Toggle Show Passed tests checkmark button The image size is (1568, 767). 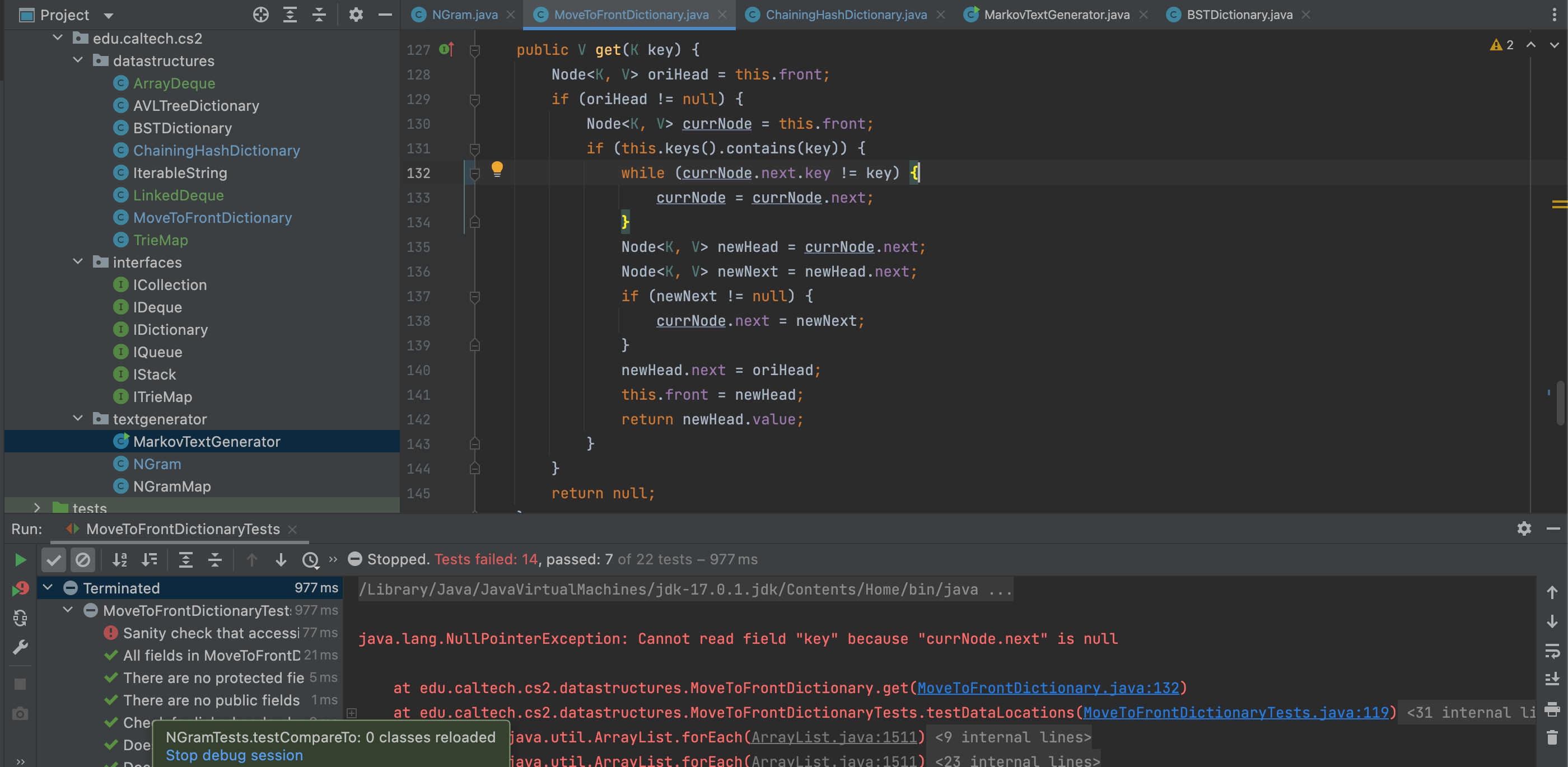(54, 559)
